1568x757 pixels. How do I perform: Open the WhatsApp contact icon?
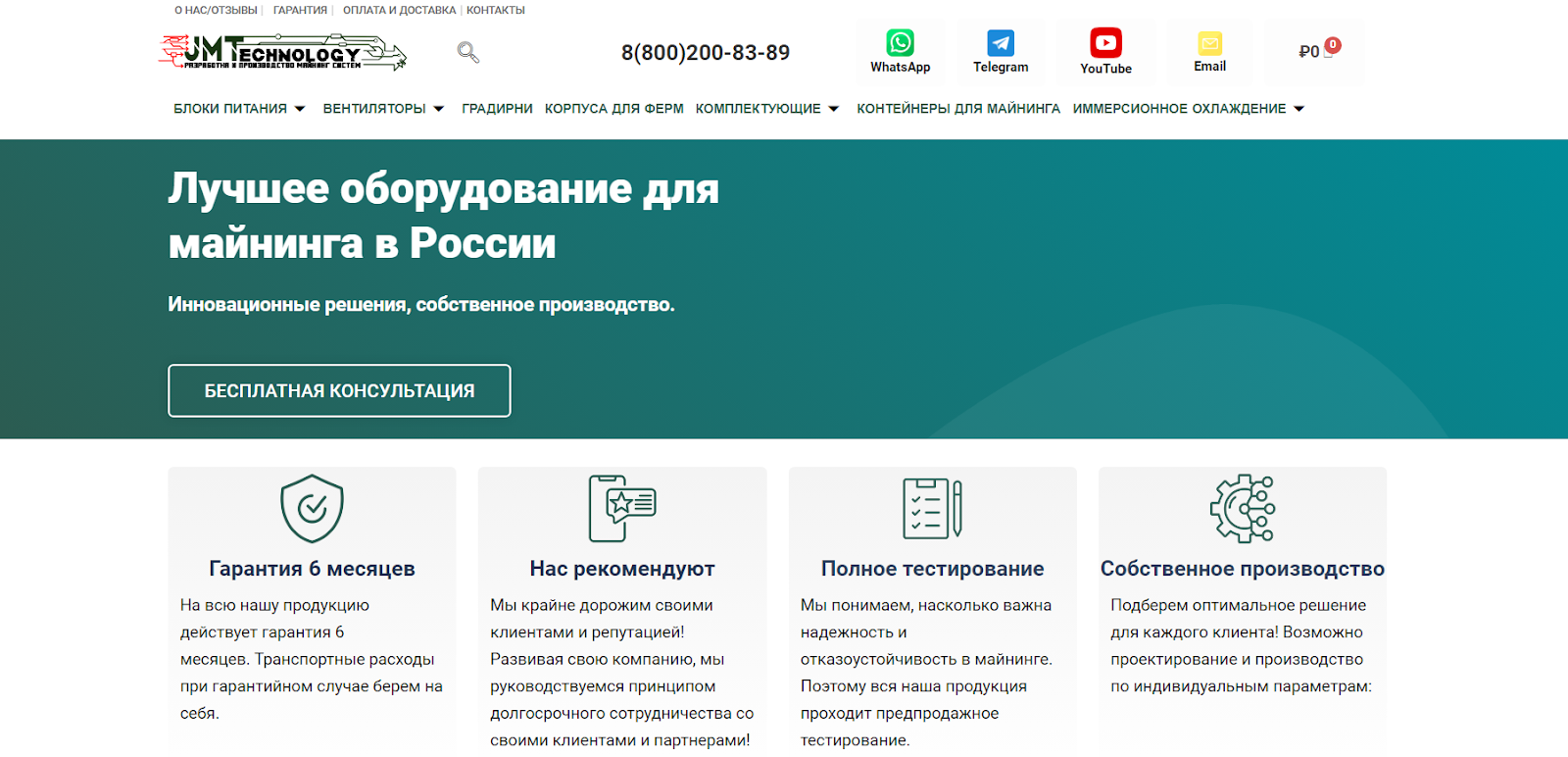tap(901, 42)
